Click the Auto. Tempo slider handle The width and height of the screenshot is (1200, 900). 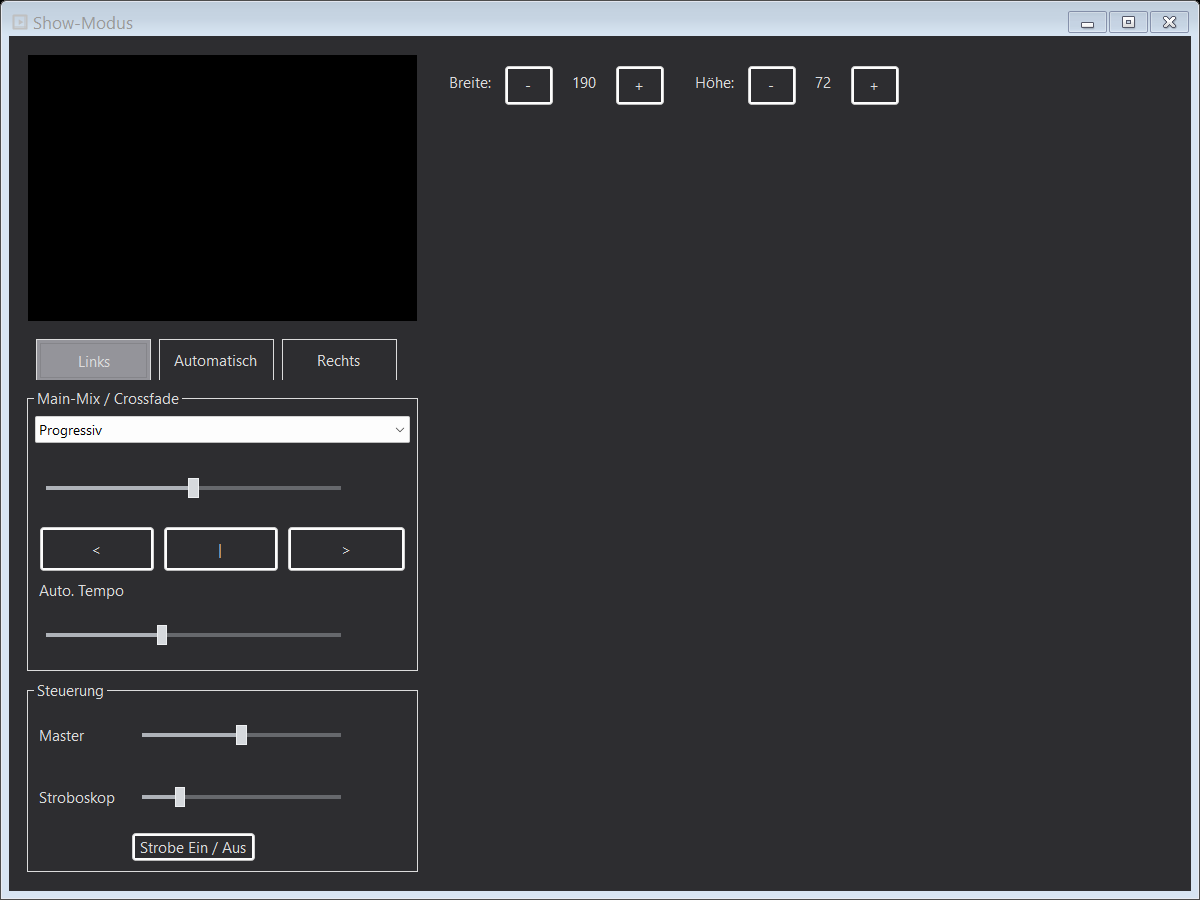(162, 635)
